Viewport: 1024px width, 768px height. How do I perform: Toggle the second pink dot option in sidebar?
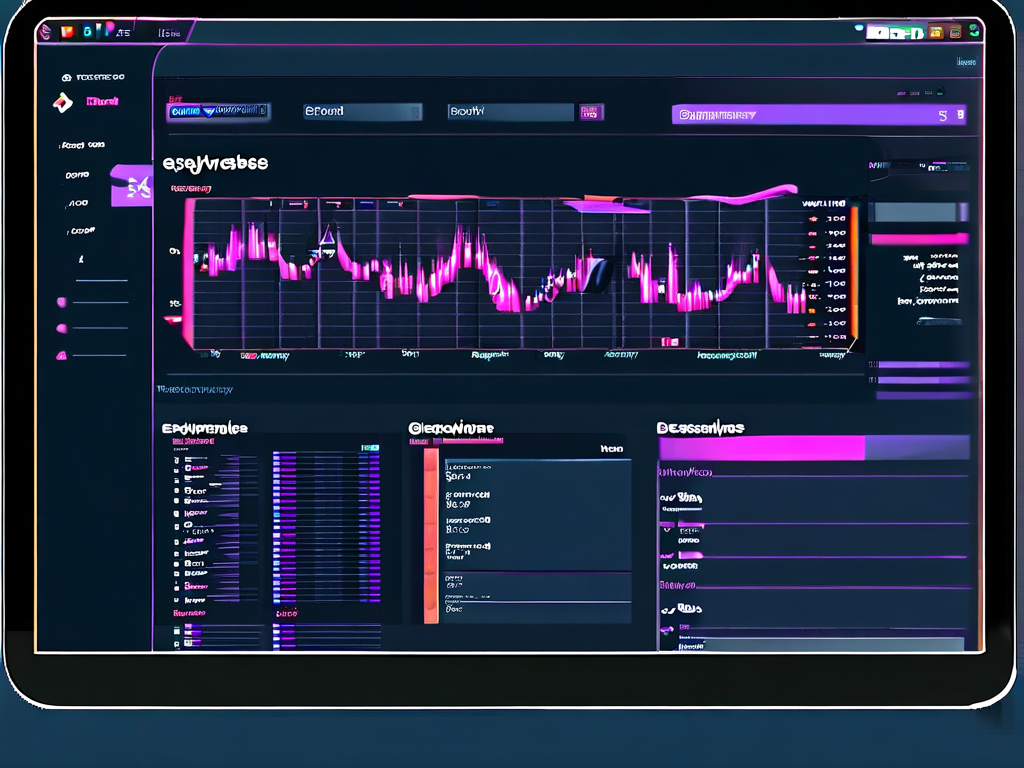[62, 328]
